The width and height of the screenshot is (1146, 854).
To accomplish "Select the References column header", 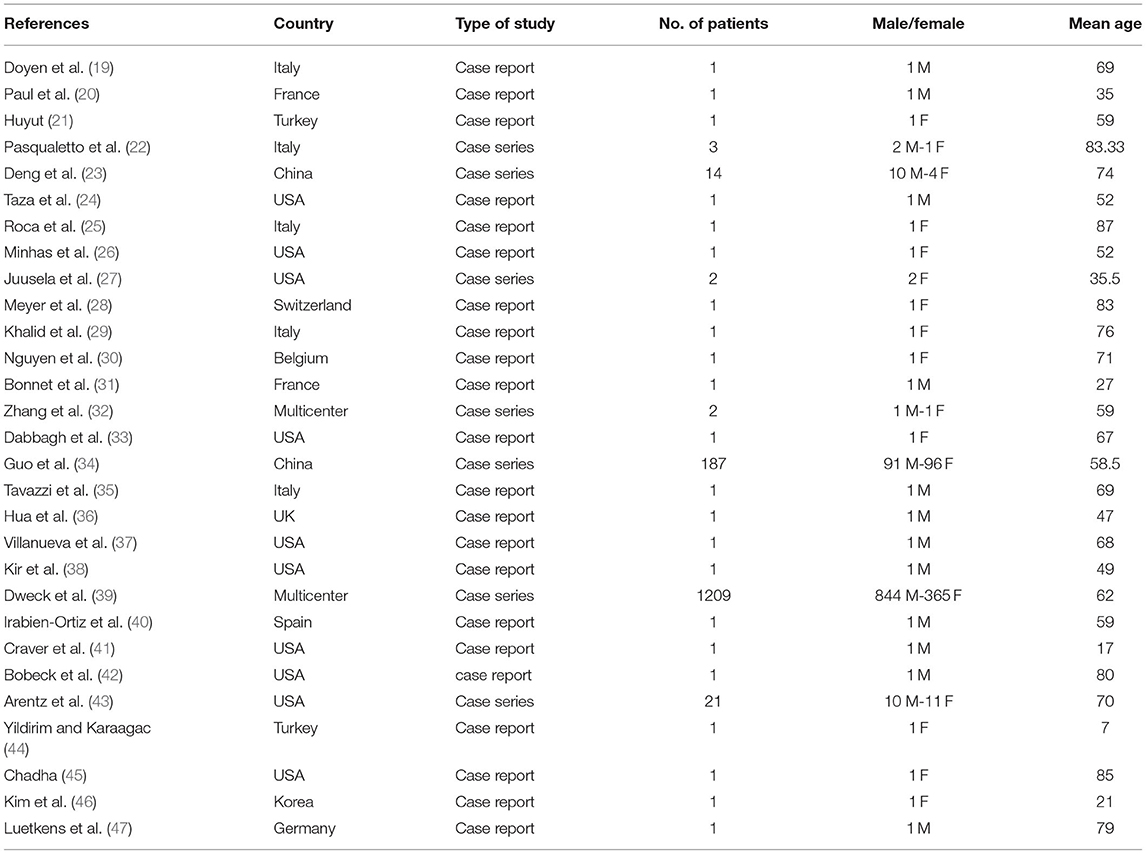I will 46,23.
